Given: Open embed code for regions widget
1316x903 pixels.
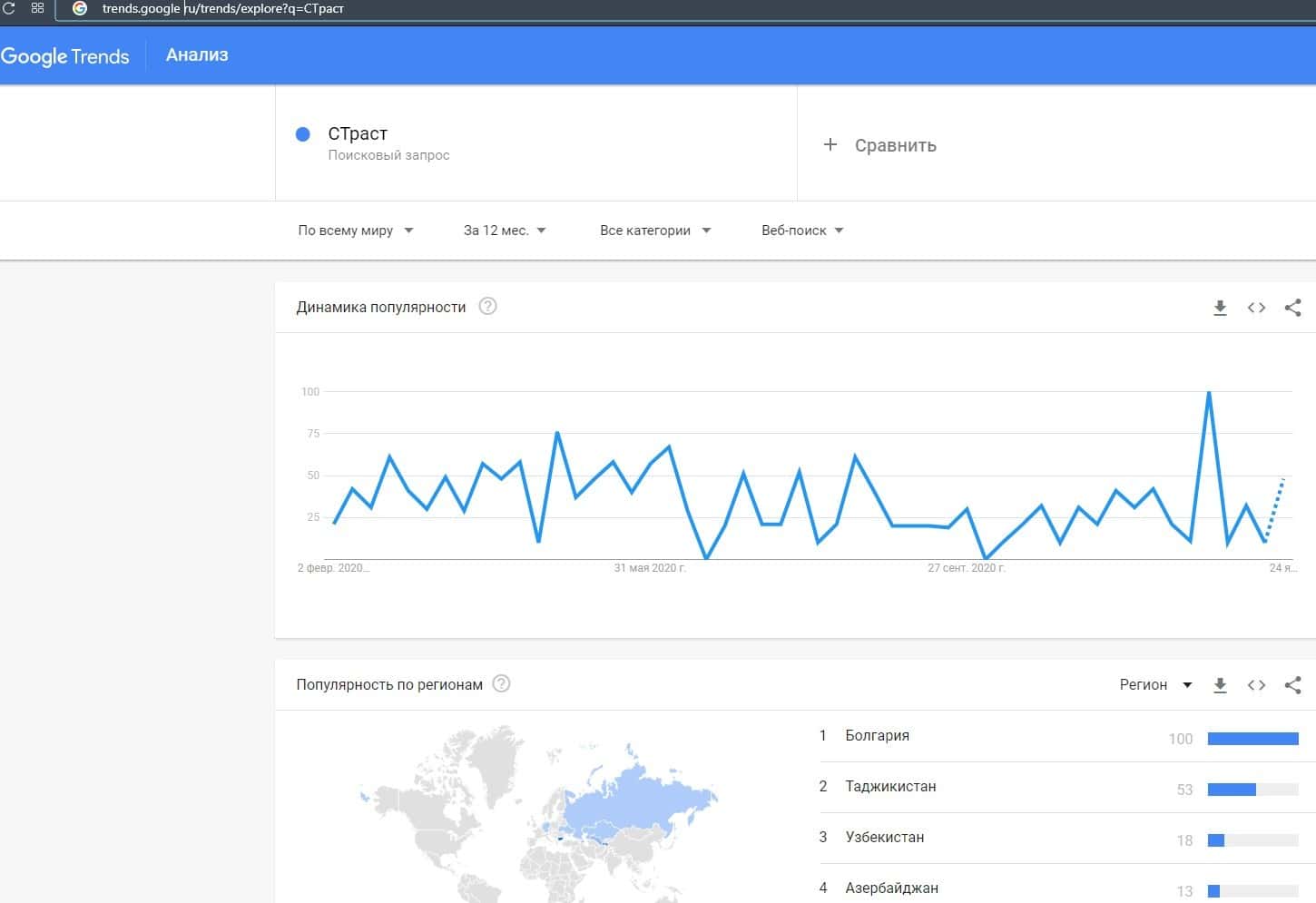Looking at the screenshot, I should [1256, 685].
